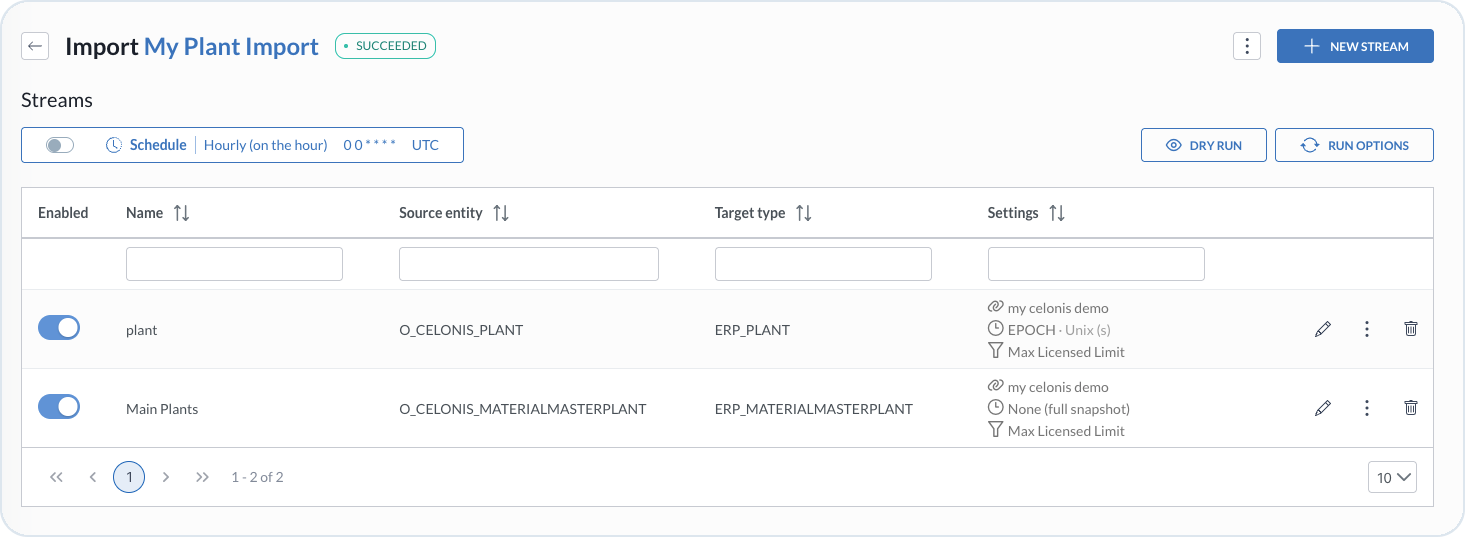Click the clock icon beside Schedule
The image size is (1465, 537).
point(114,145)
